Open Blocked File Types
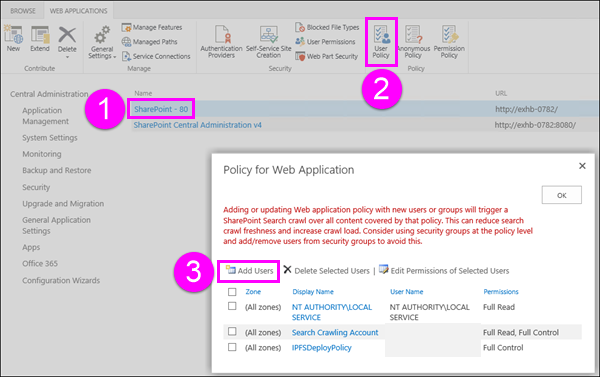The image size is (600, 377). coord(327,28)
